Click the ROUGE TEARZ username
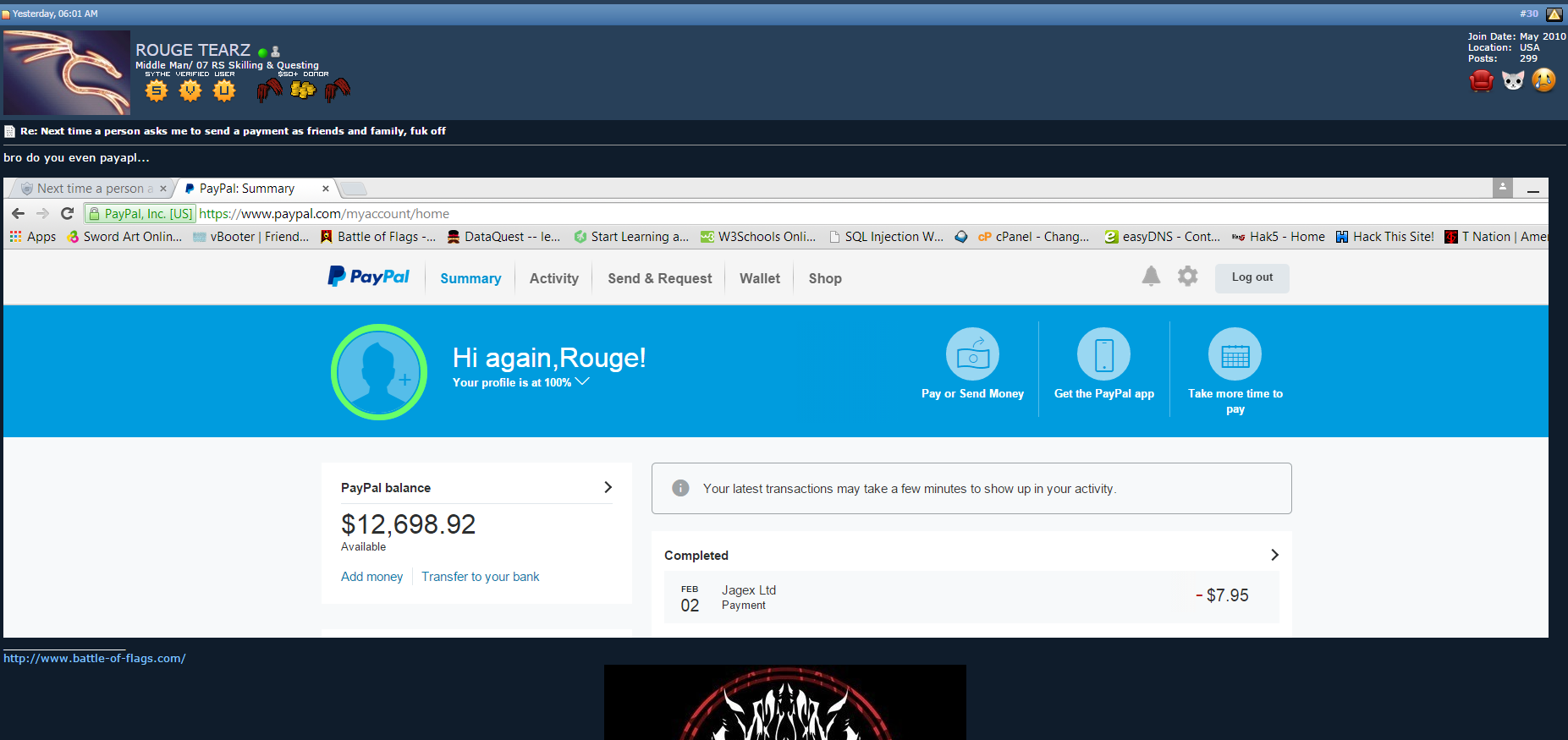 coord(193,50)
